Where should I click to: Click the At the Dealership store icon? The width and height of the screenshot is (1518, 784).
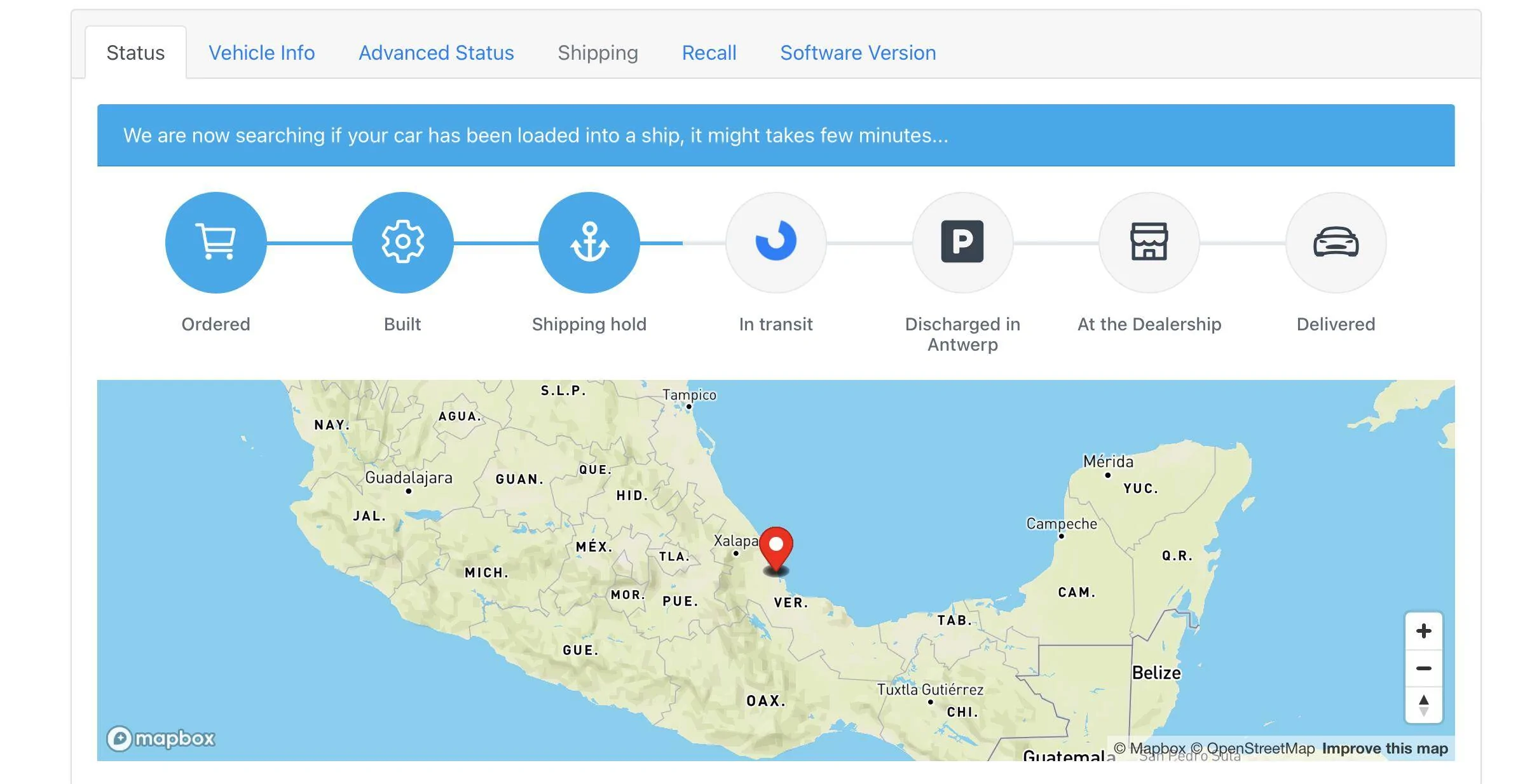[1149, 242]
